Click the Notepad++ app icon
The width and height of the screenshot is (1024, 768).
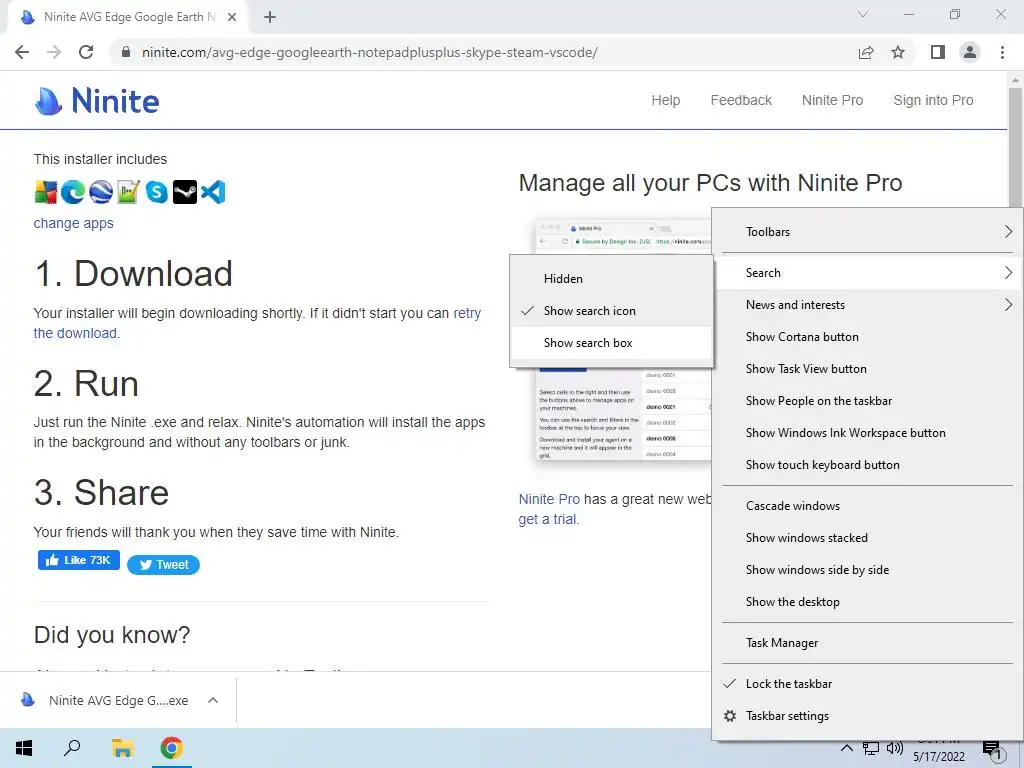tap(129, 192)
